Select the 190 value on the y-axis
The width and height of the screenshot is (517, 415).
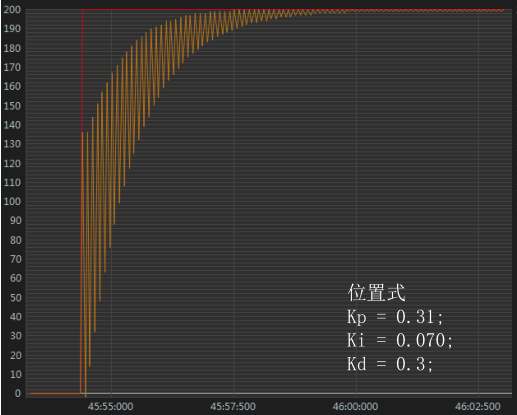click(12, 29)
